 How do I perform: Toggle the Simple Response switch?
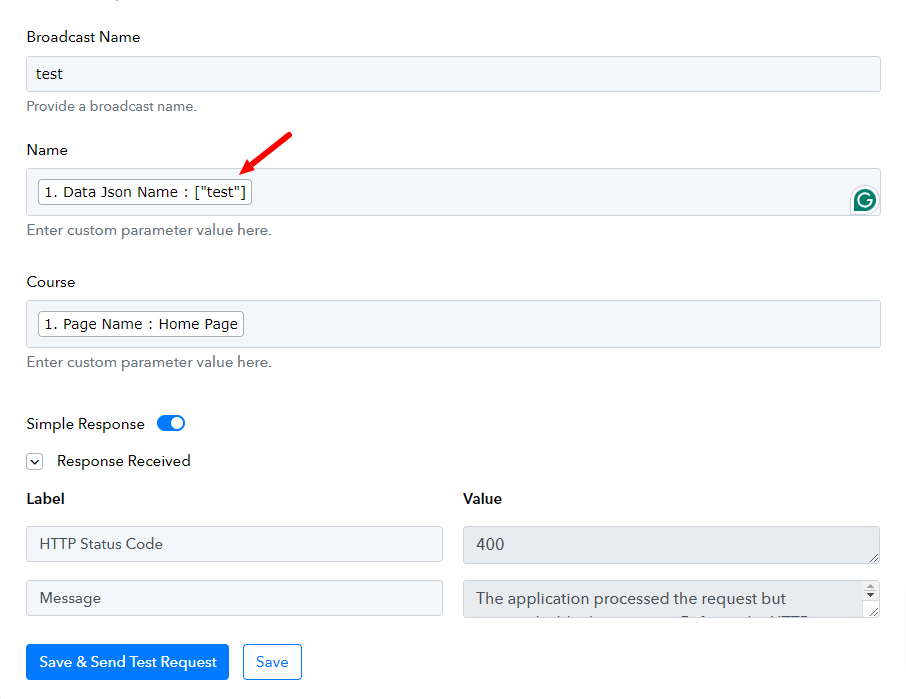pos(171,423)
